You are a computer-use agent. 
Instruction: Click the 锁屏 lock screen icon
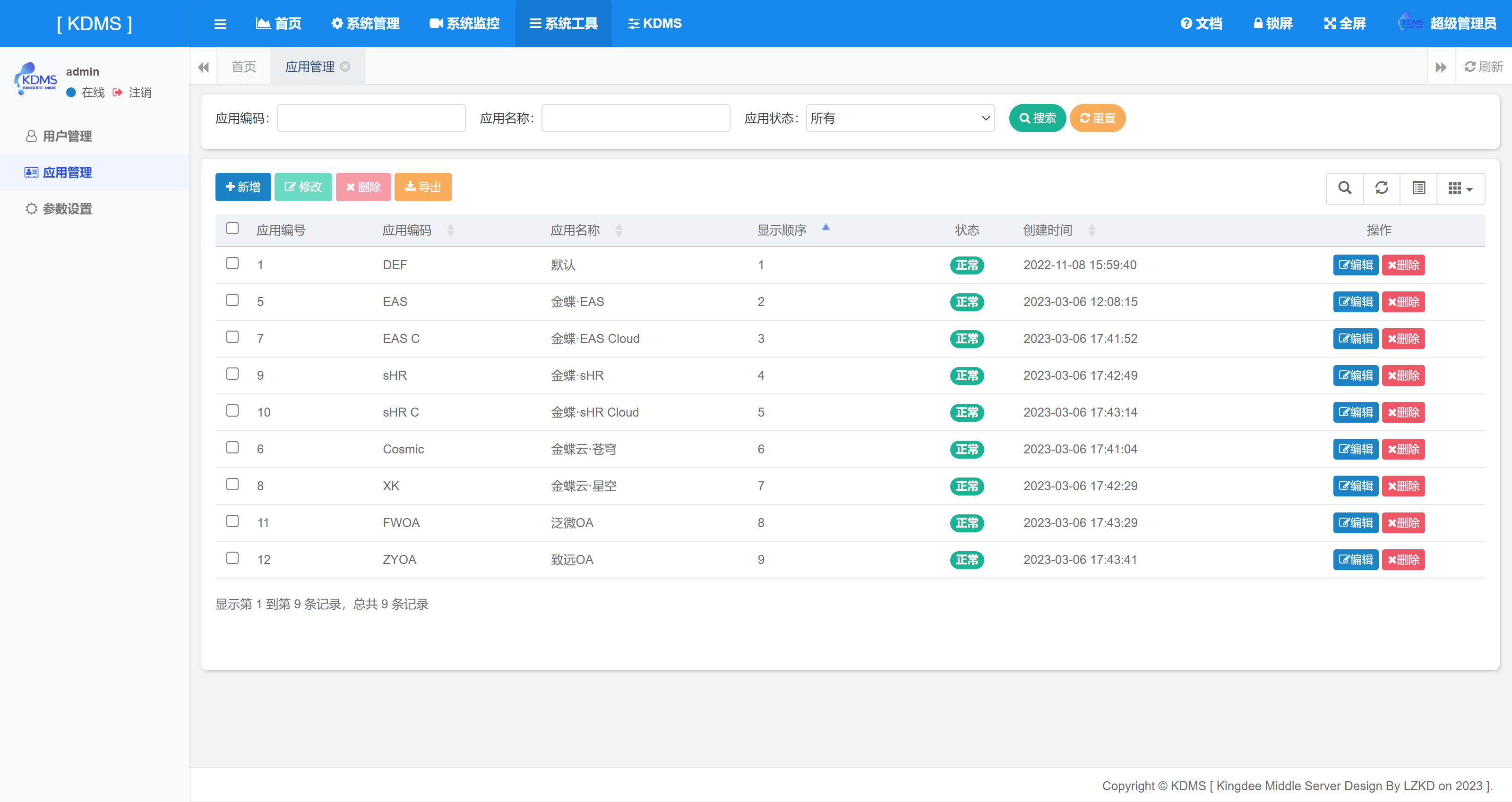coord(1257,24)
